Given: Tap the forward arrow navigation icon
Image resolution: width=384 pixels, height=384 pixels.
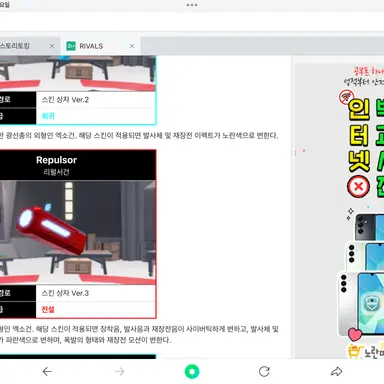Looking at the screenshot, I should click(x=119, y=371).
